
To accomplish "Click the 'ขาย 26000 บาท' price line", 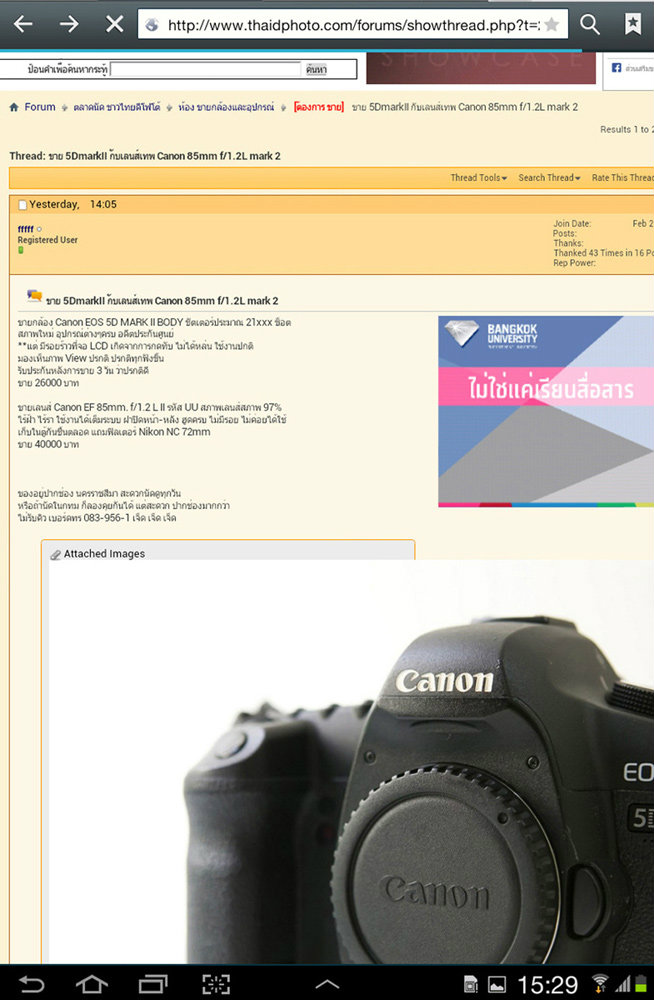I will point(48,383).
